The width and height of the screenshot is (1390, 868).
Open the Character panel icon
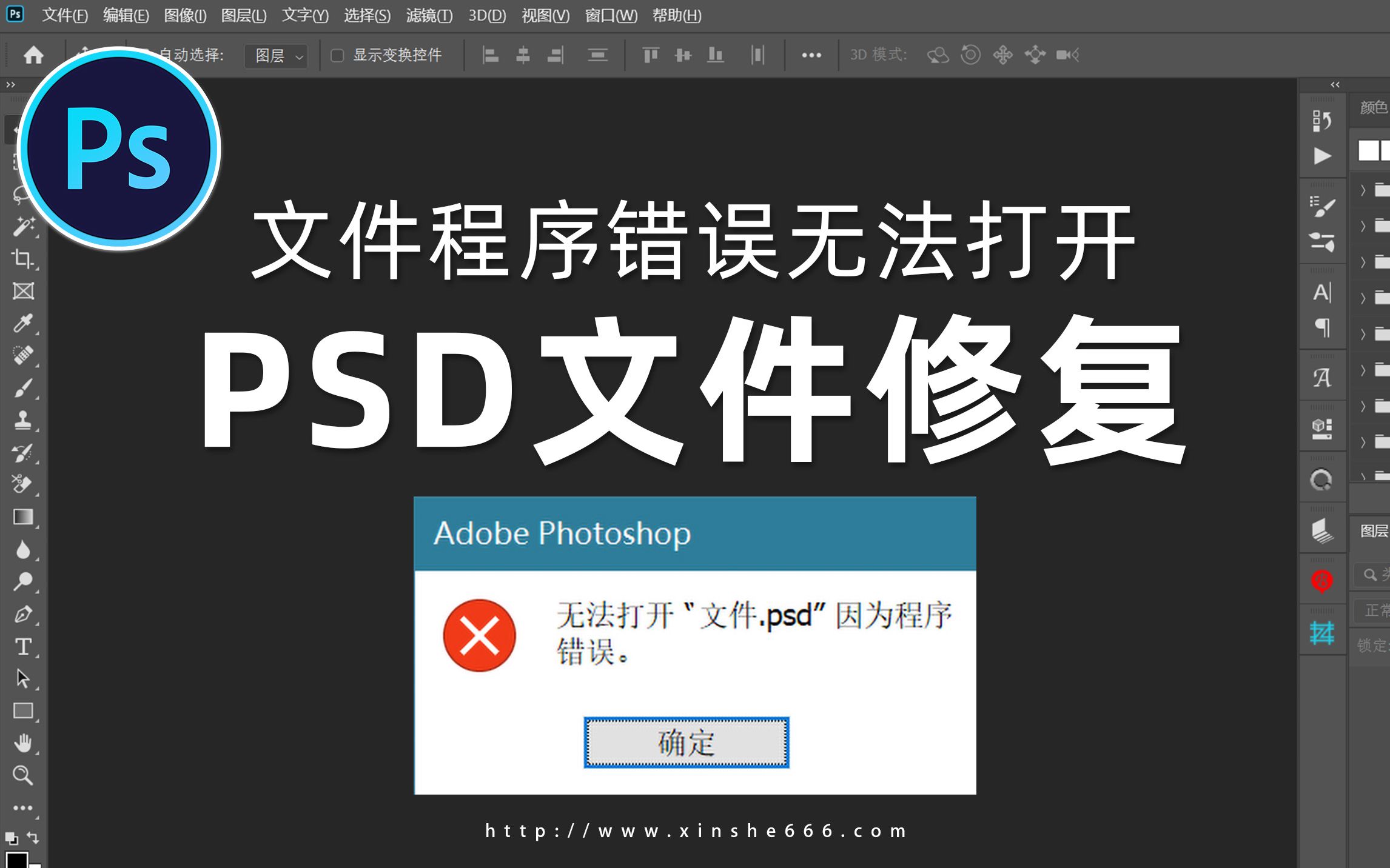[x=1322, y=292]
